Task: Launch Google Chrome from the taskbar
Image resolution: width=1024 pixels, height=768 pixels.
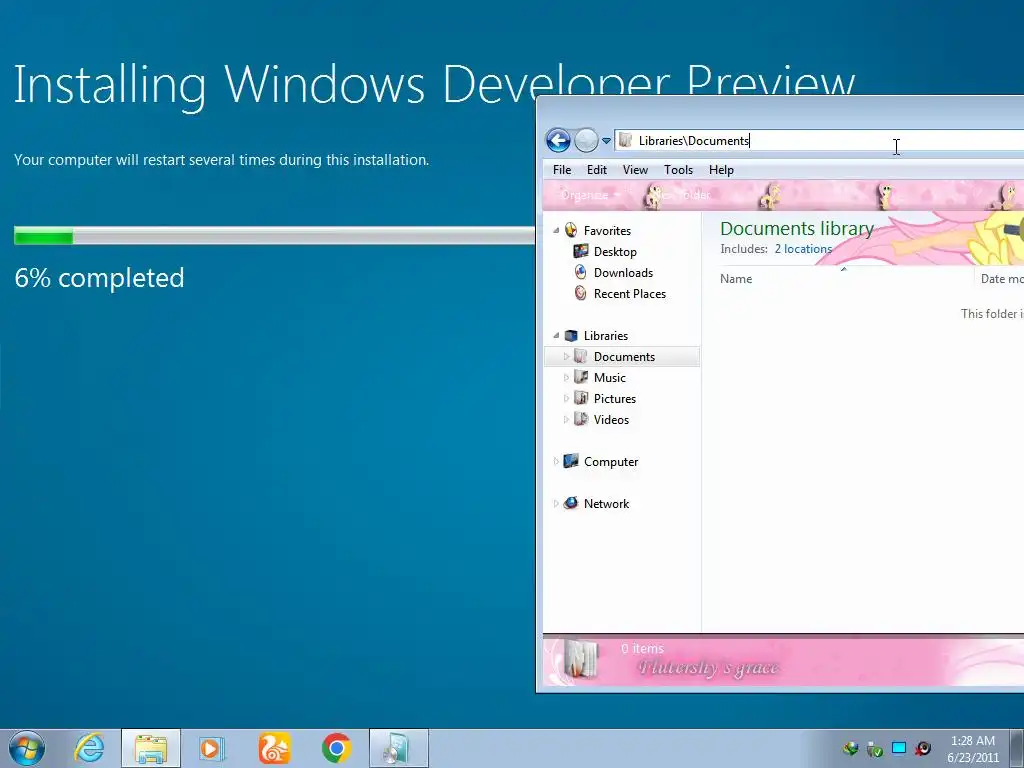Action: (x=336, y=748)
